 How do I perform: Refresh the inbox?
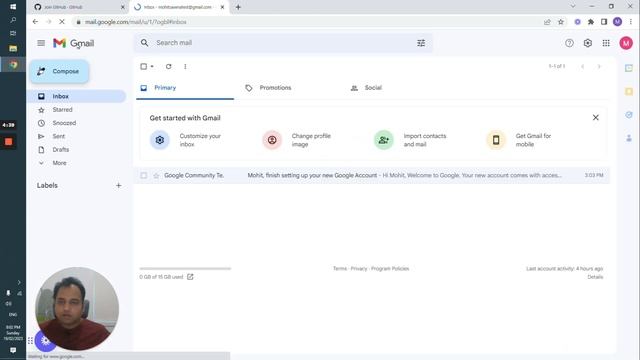[168, 66]
